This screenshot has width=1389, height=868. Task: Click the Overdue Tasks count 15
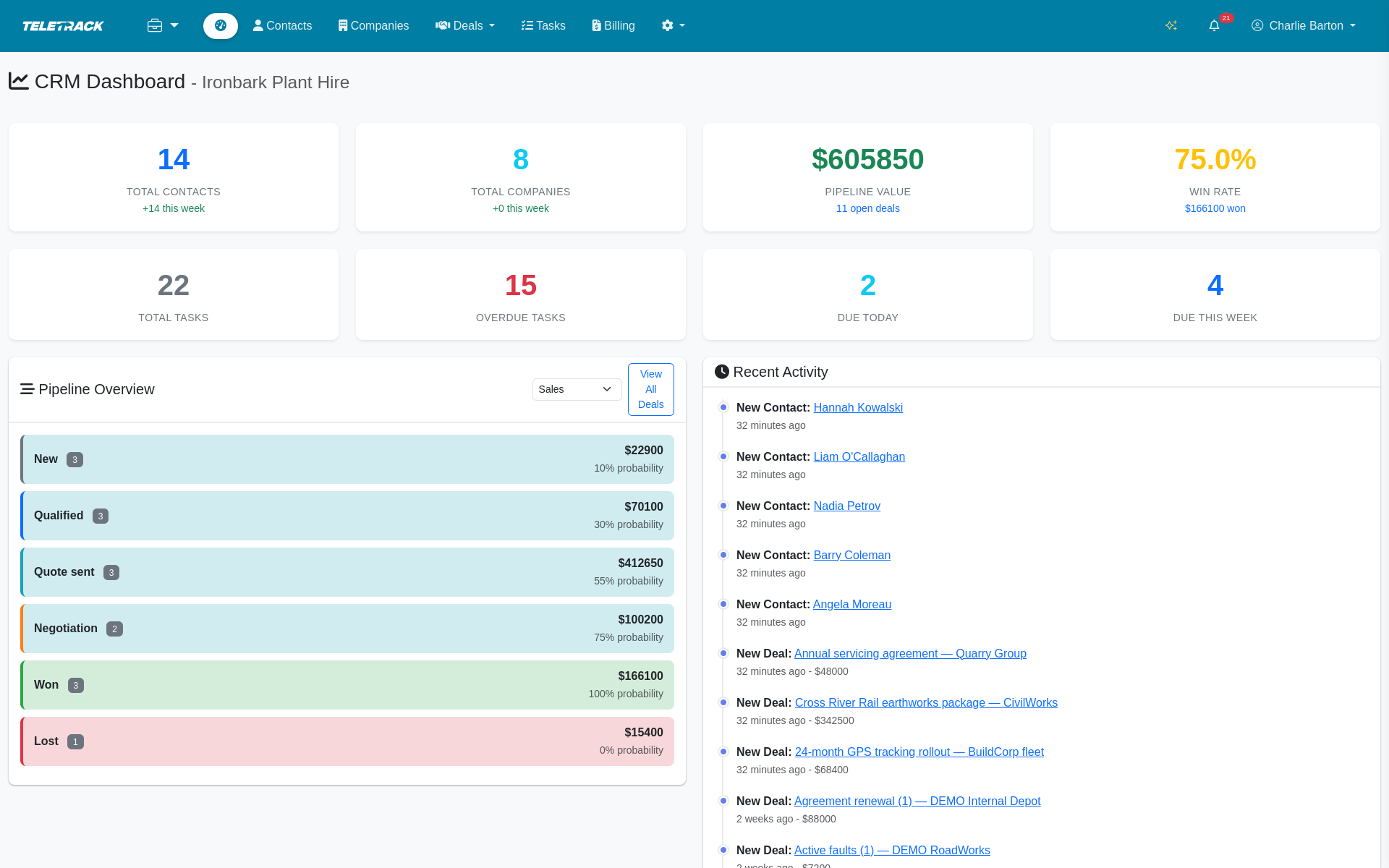coord(521,285)
